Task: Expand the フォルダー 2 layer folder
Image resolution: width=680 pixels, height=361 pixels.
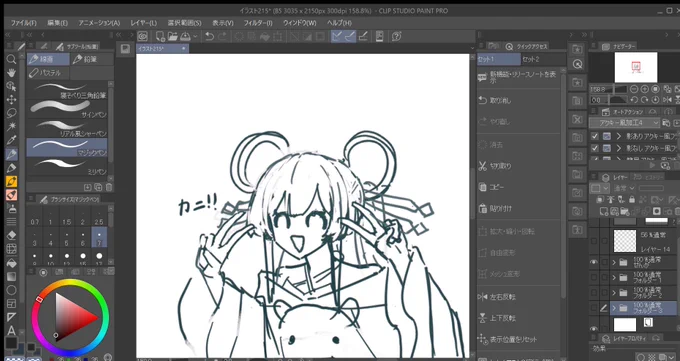Action: [x=614, y=292]
